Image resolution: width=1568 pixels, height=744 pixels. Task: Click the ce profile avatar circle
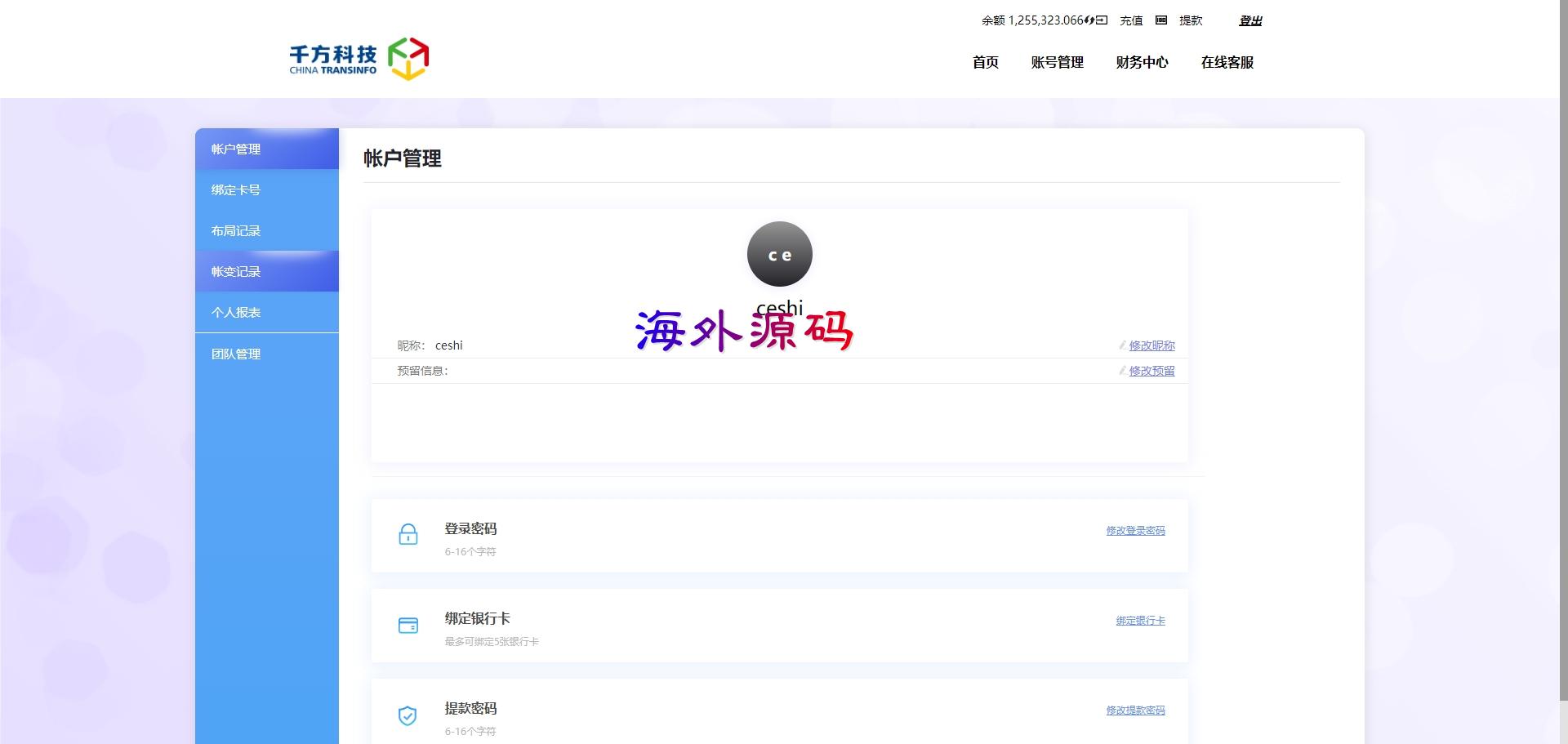(x=780, y=254)
